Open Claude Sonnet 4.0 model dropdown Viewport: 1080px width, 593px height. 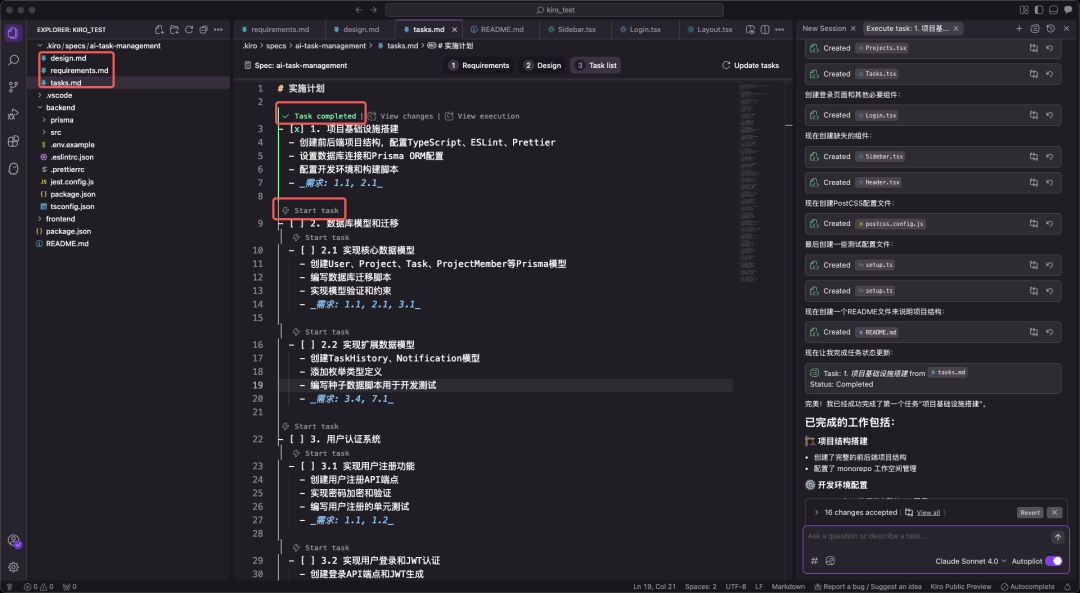point(970,561)
